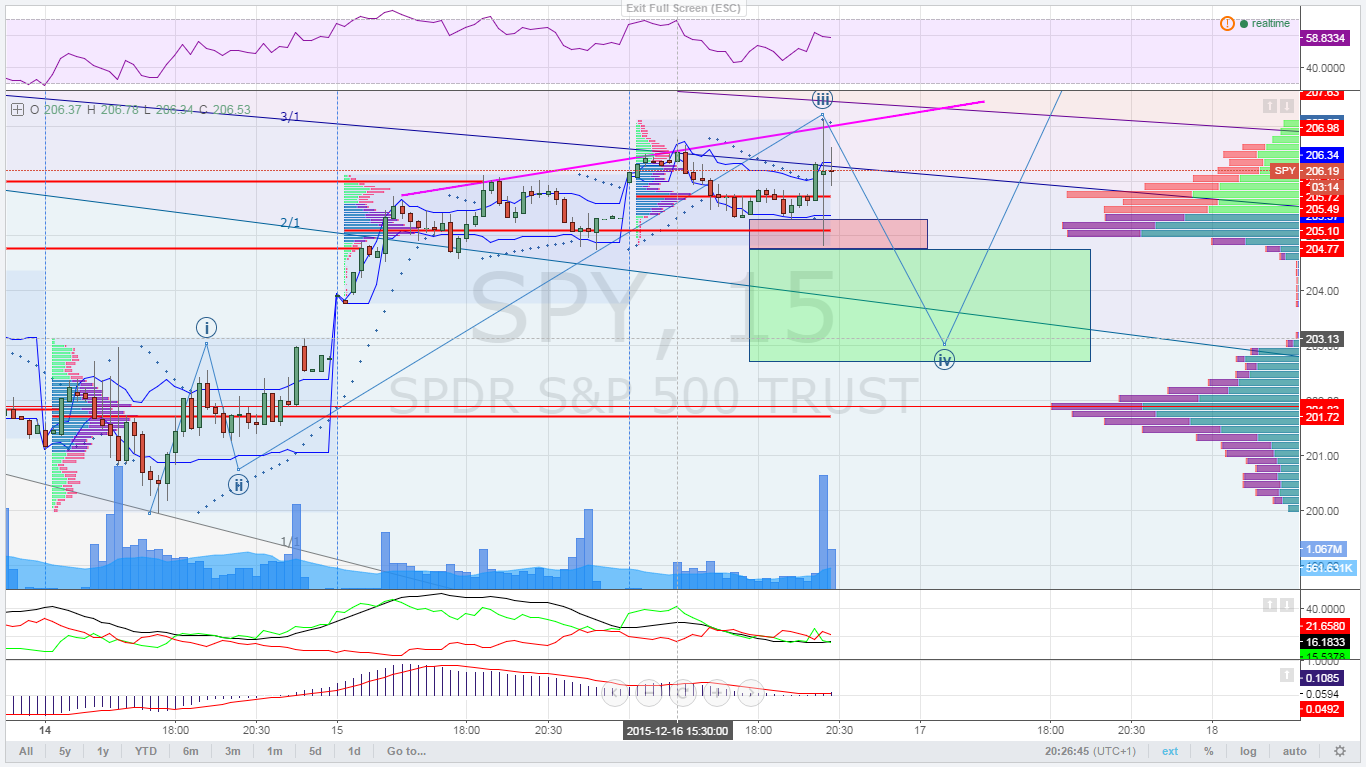Select the 3/1 Gann fan label
Screen dimensions: 1366x767
pyautogui.click(x=291, y=117)
